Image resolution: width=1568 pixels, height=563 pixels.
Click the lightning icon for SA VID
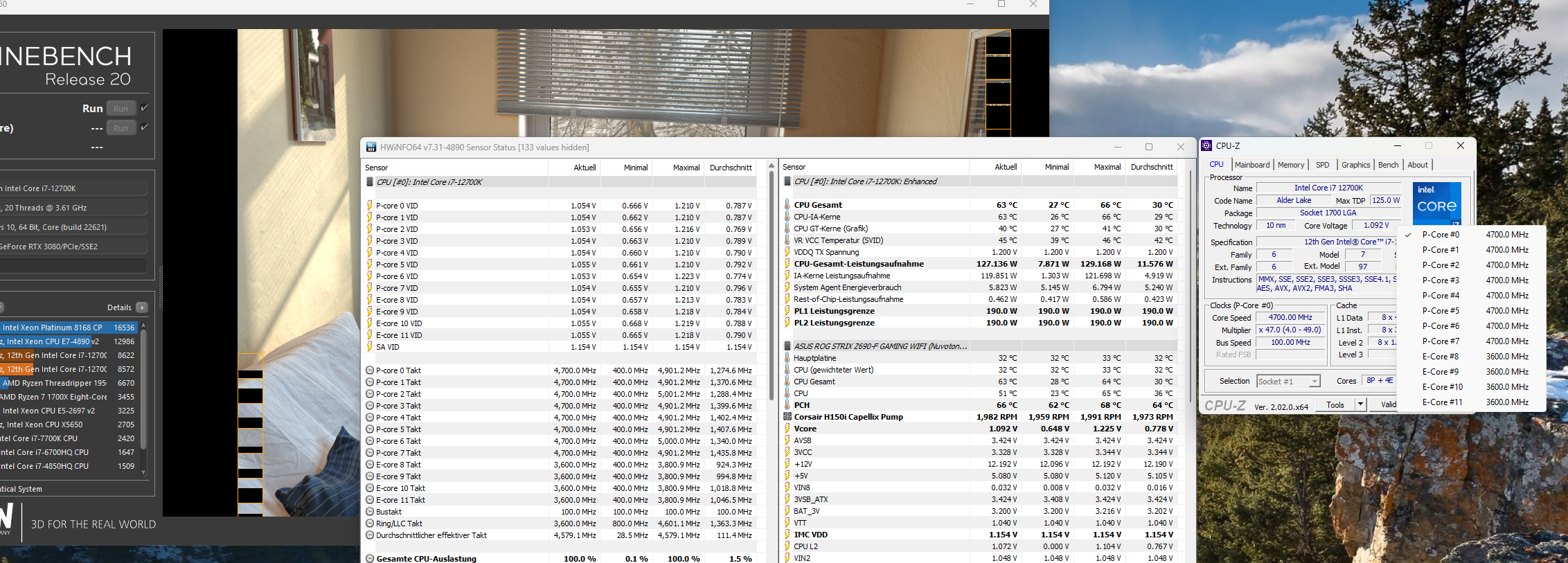pos(370,347)
